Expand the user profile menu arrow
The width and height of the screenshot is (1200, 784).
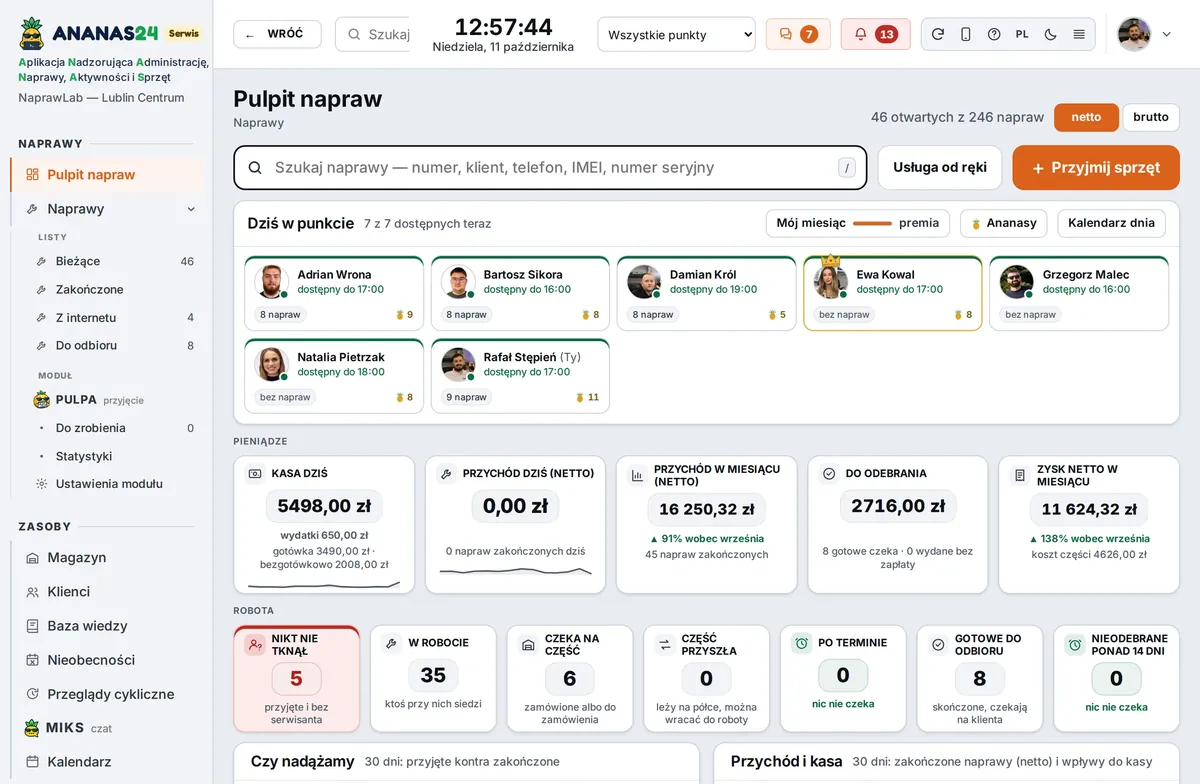[1166, 34]
